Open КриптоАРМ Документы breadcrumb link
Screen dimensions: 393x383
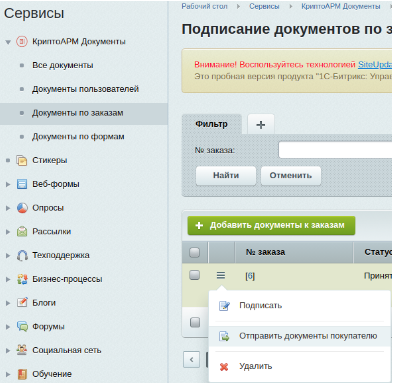tap(341, 6)
